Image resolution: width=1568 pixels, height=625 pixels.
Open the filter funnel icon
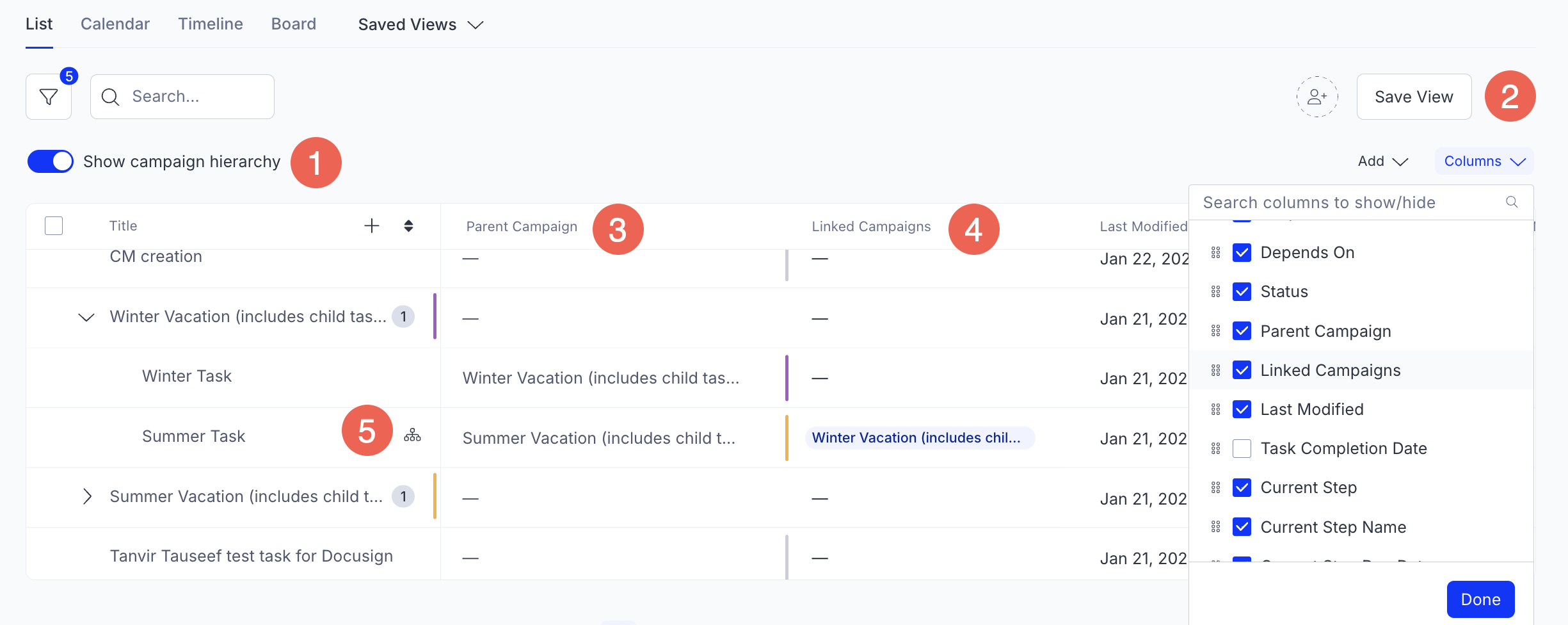pos(49,97)
